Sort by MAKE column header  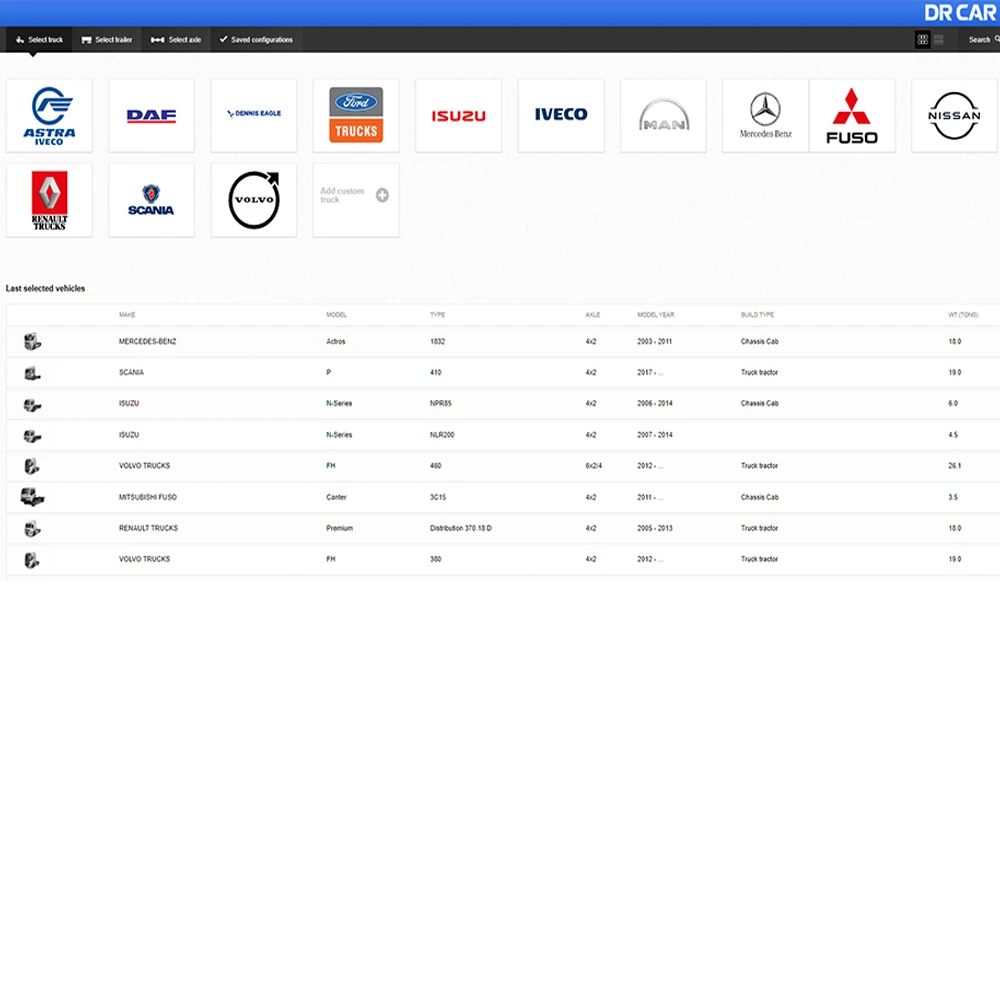point(127,315)
